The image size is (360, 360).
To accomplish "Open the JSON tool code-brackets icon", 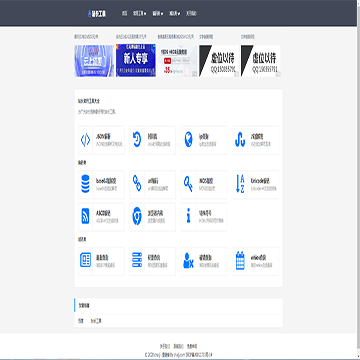I will 85,140.
